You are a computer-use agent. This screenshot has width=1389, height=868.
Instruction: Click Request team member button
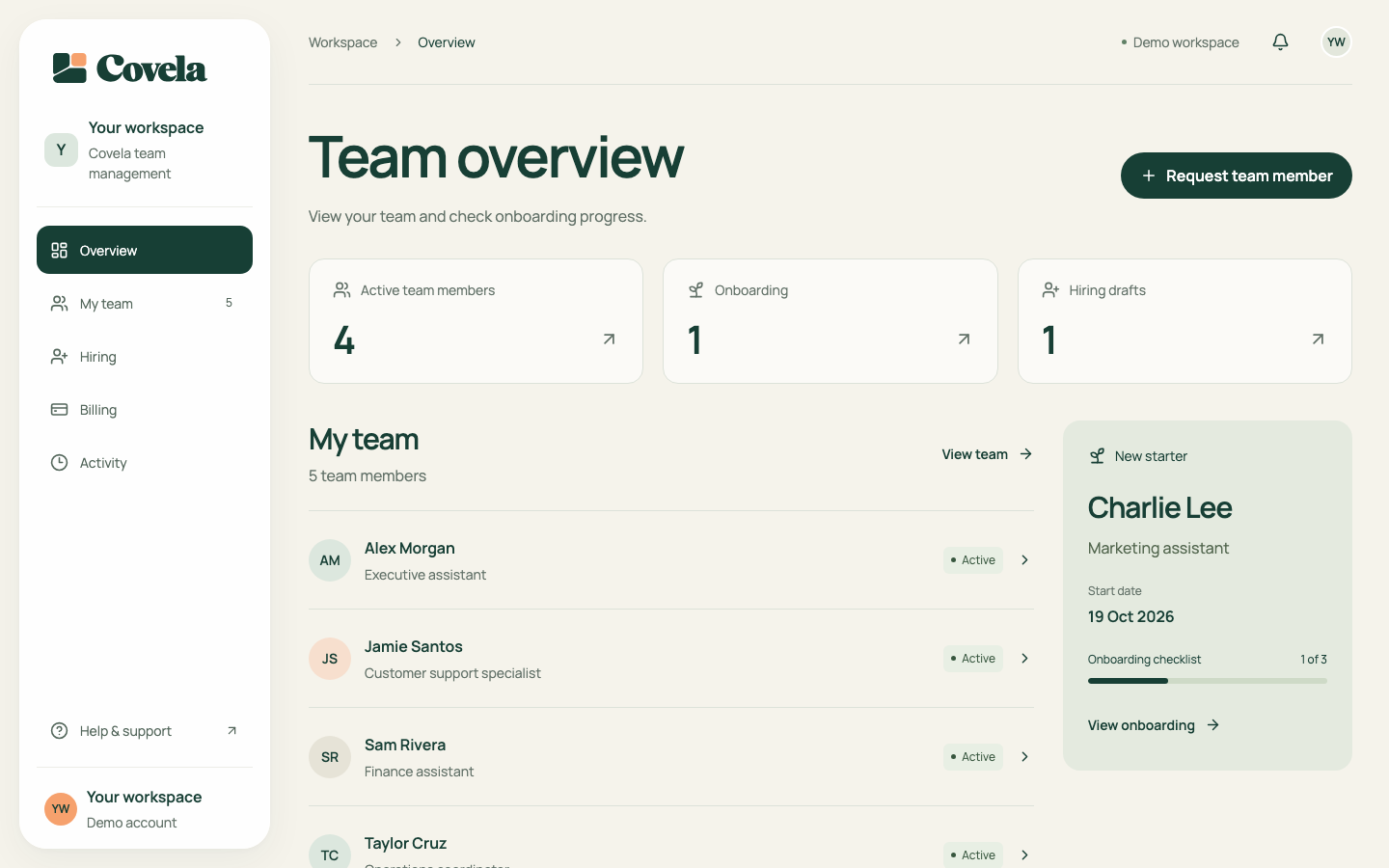[x=1237, y=176]
